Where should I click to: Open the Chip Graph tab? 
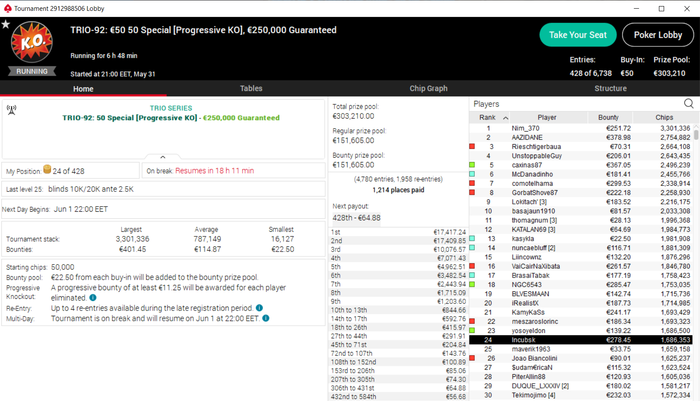pyautogui.click(x=428, y=88)
